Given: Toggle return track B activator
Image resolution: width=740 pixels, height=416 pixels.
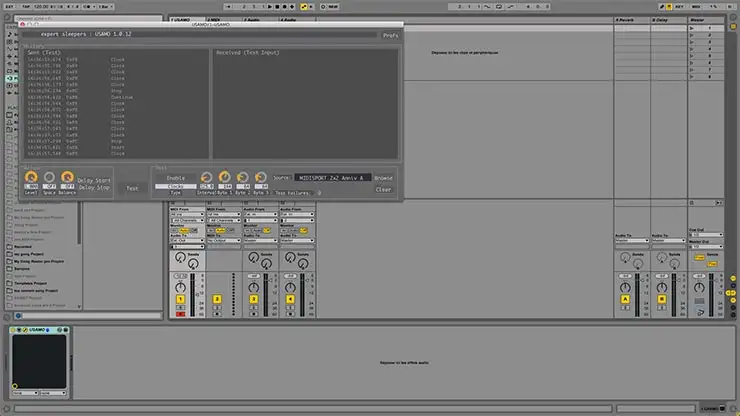Looking at the screenshot, I should coord(662,299).
